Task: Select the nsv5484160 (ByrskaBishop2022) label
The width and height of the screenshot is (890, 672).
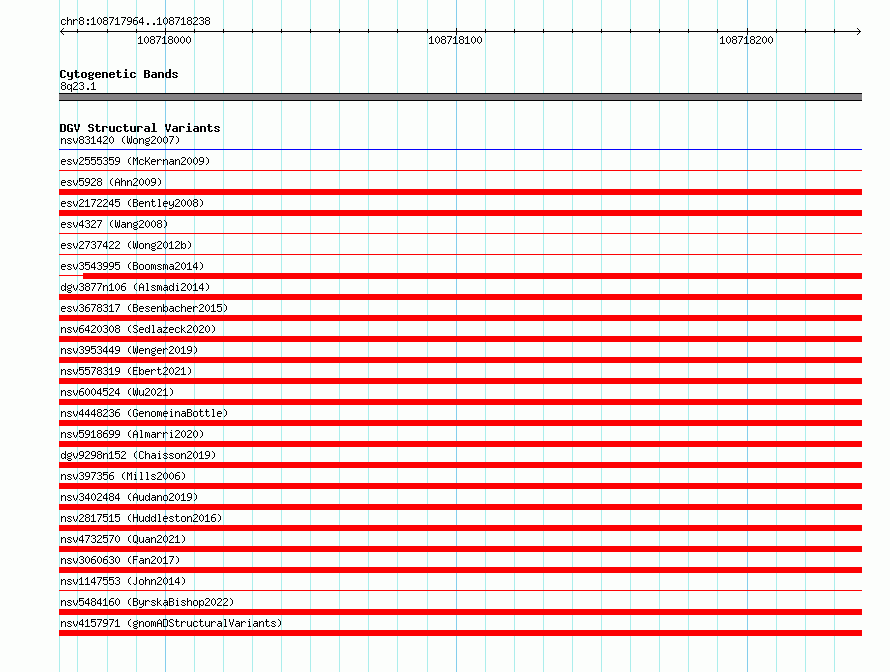Action: pos(147,602)
